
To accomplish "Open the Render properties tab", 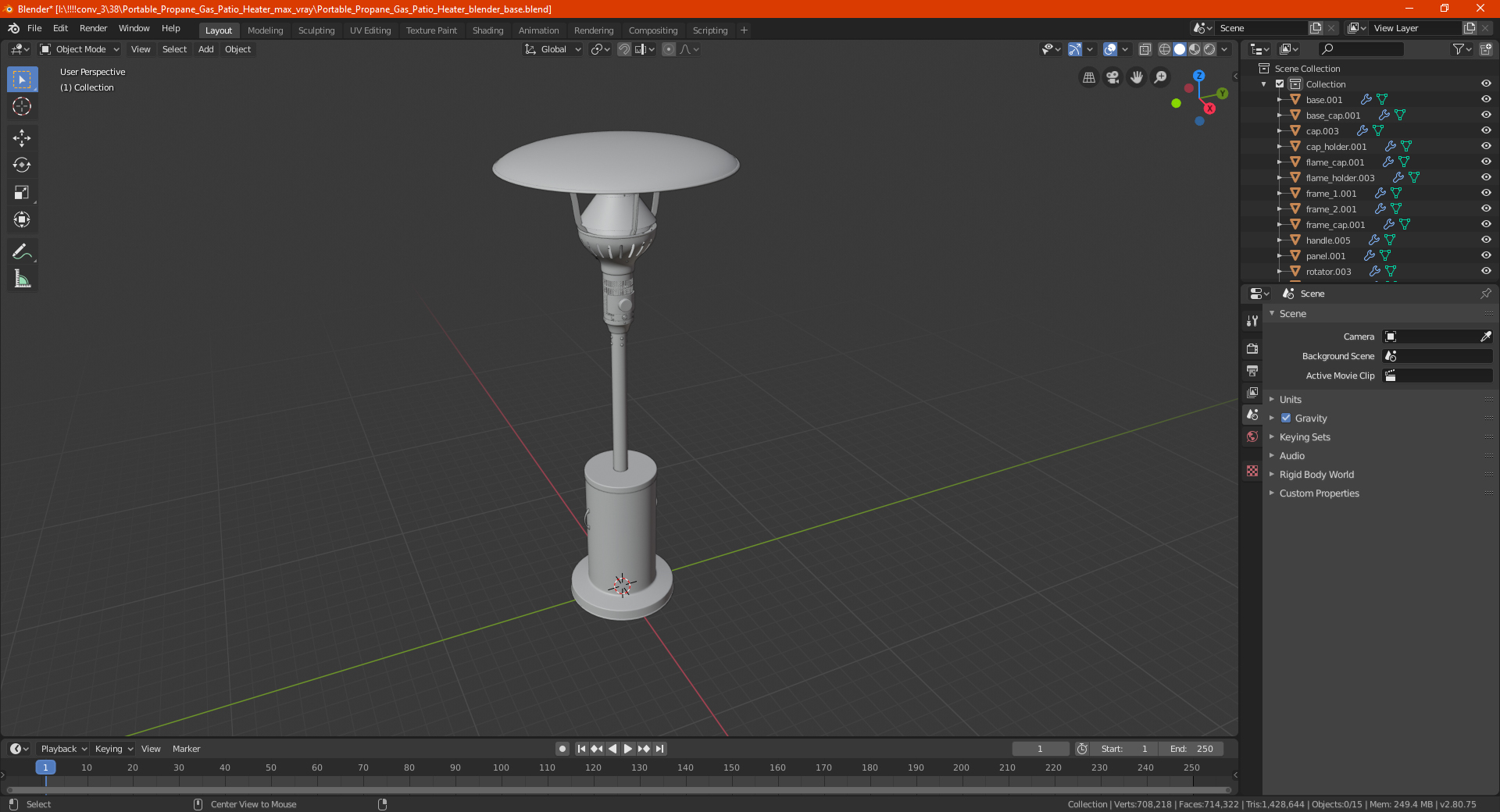I will (1252, 348).
